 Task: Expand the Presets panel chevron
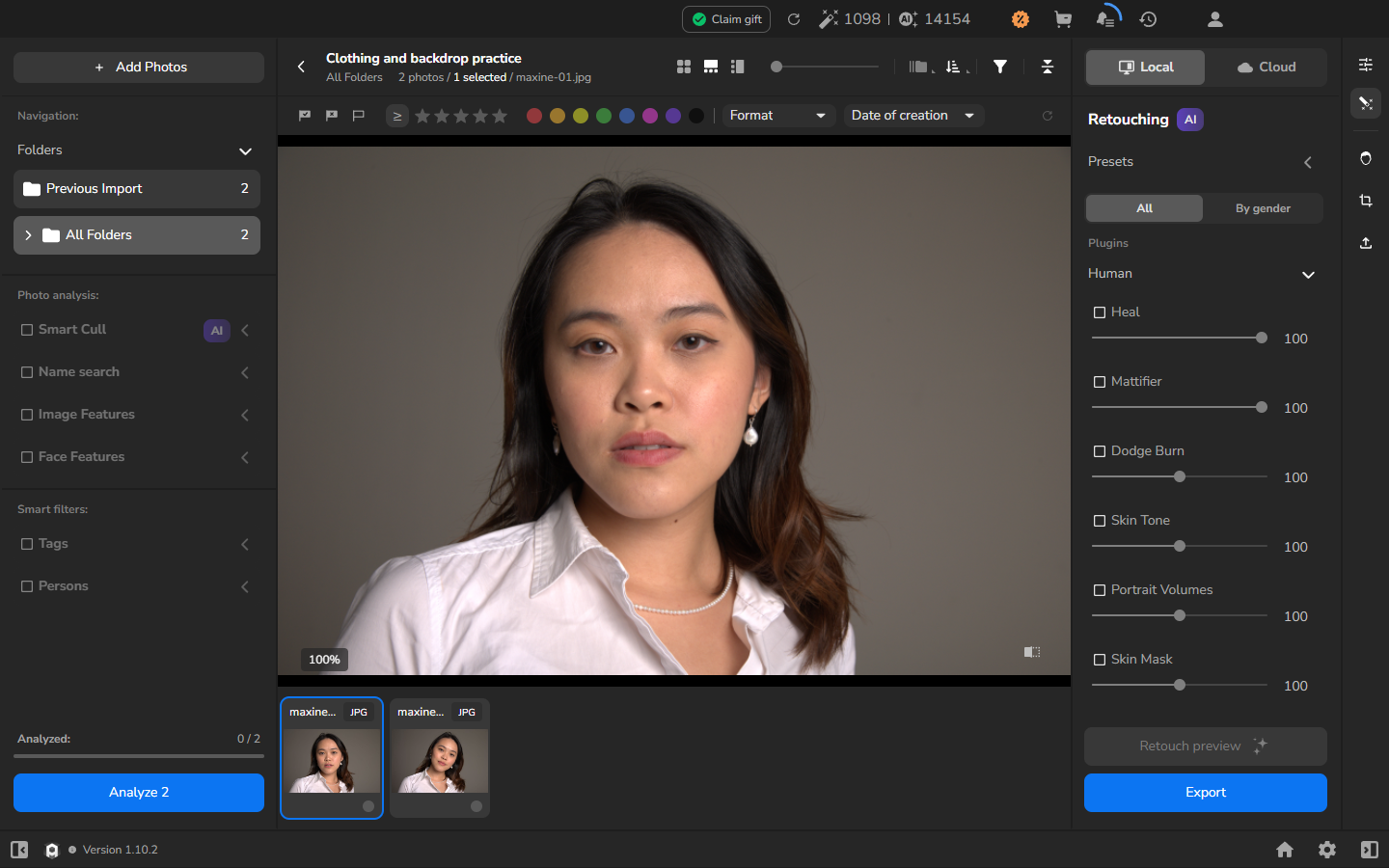coord(1308,163)
